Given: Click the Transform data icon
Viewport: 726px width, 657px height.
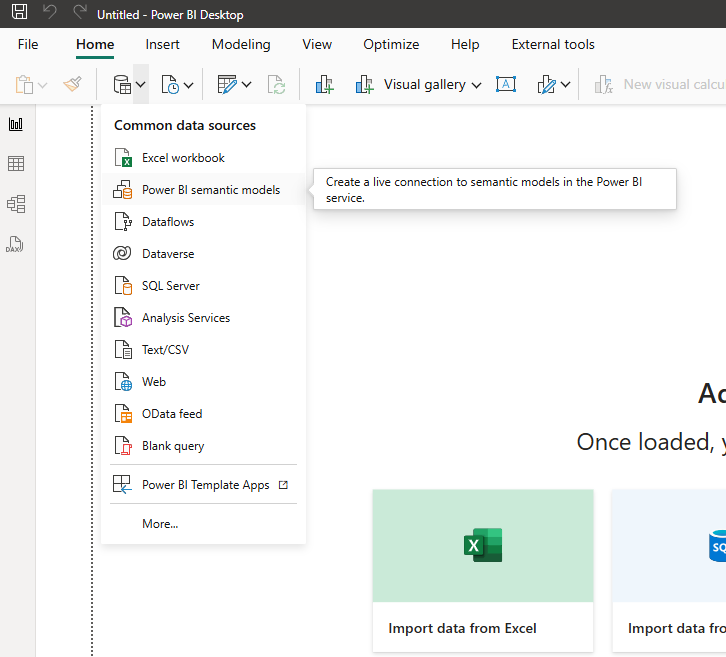Looking at the screenshot, I should click(x=227, y=85).
